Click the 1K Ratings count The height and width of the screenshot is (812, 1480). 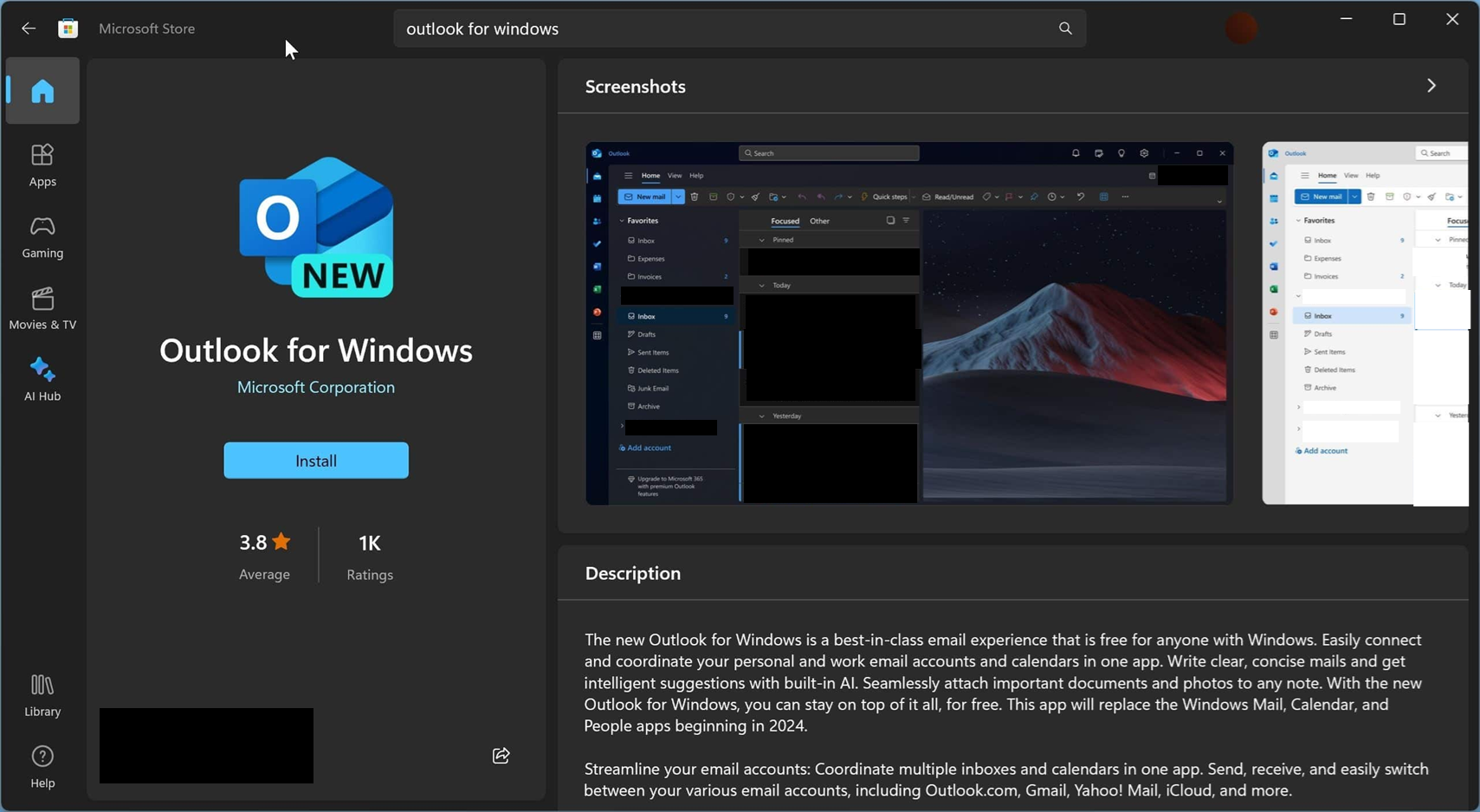pos(370,555)
